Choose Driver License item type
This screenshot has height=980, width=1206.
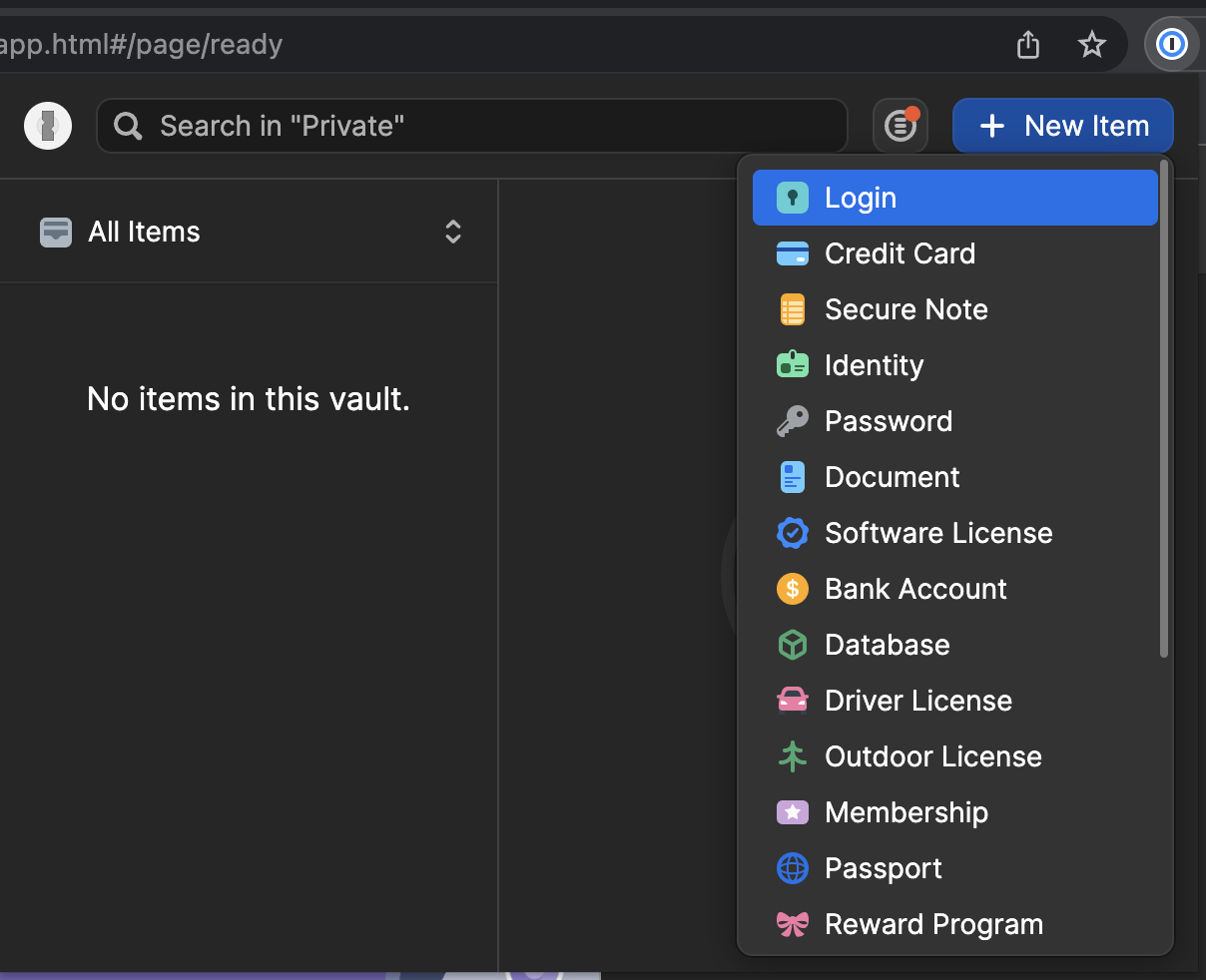click(917, 701)
